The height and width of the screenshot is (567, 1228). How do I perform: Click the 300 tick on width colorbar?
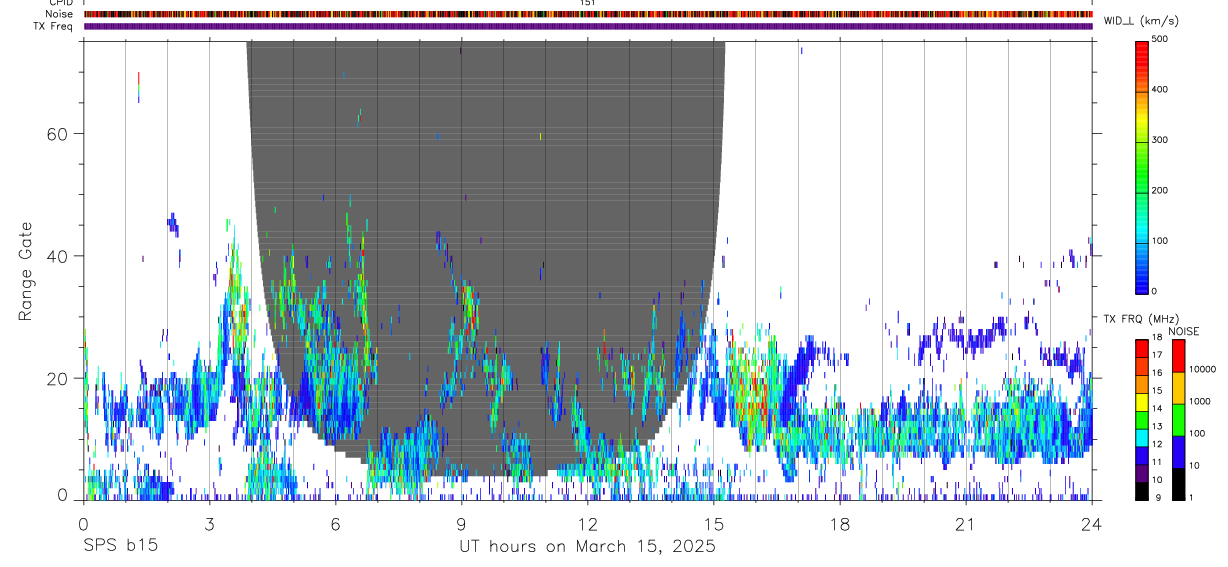coord(1160,140)
